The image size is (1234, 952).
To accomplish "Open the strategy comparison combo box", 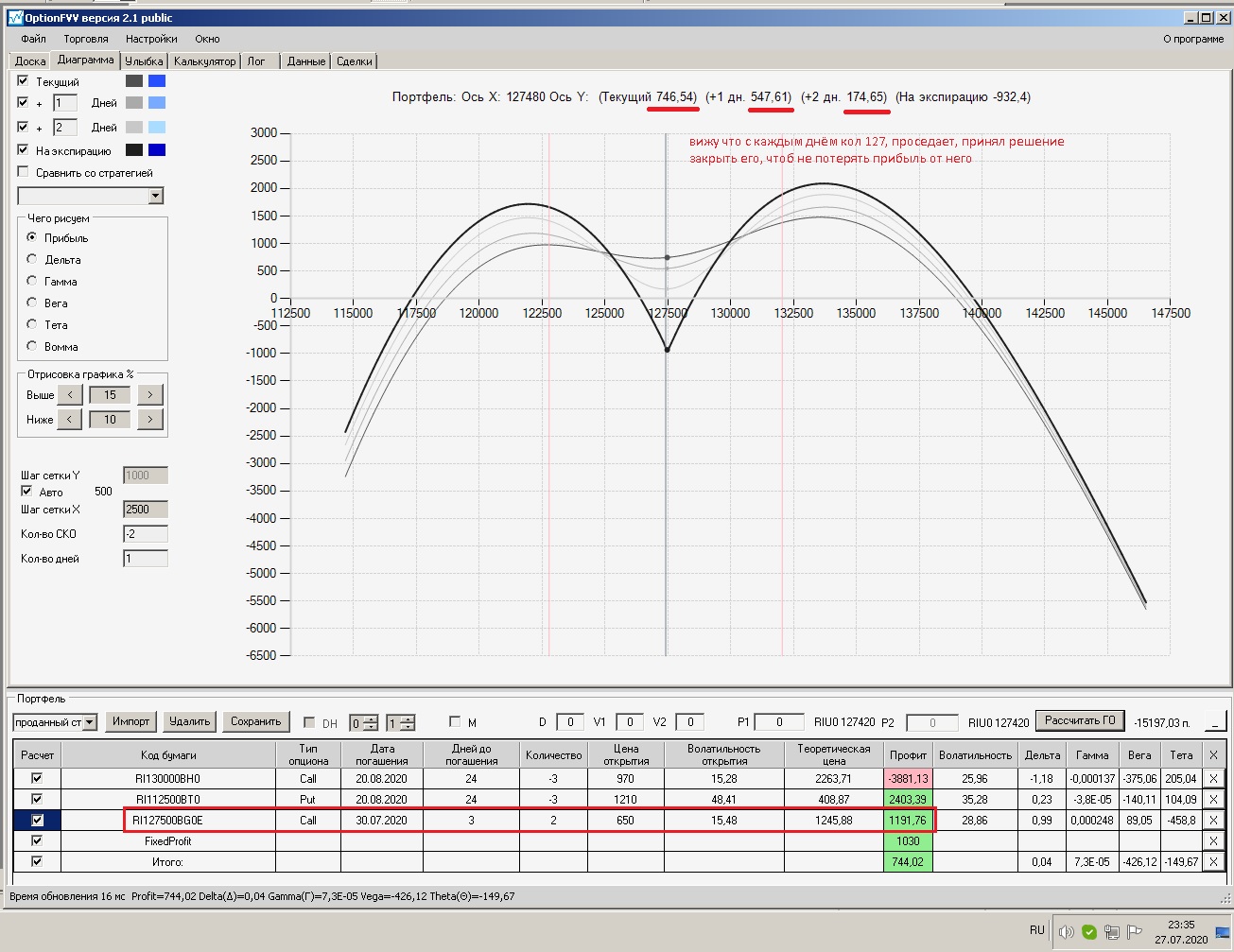I will point(156,196).
